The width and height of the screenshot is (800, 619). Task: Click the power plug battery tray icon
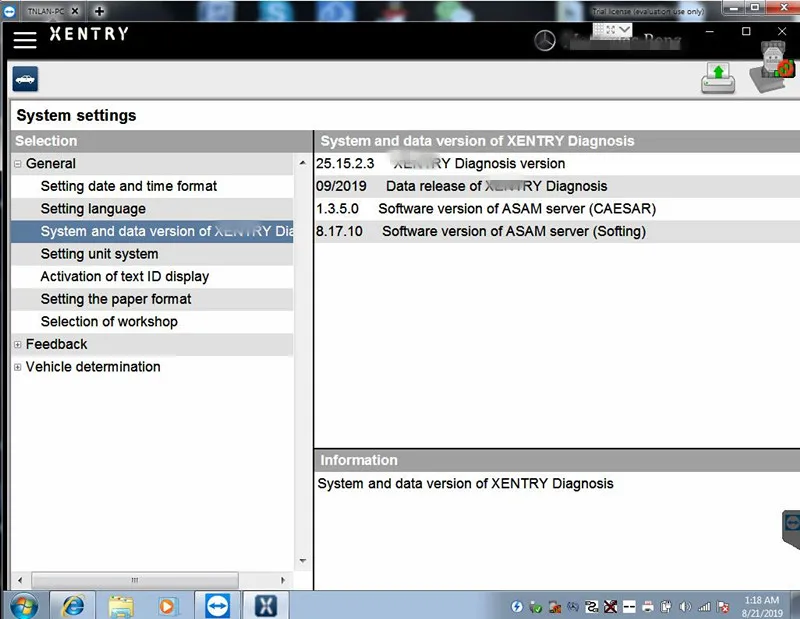tap(666, 606)
